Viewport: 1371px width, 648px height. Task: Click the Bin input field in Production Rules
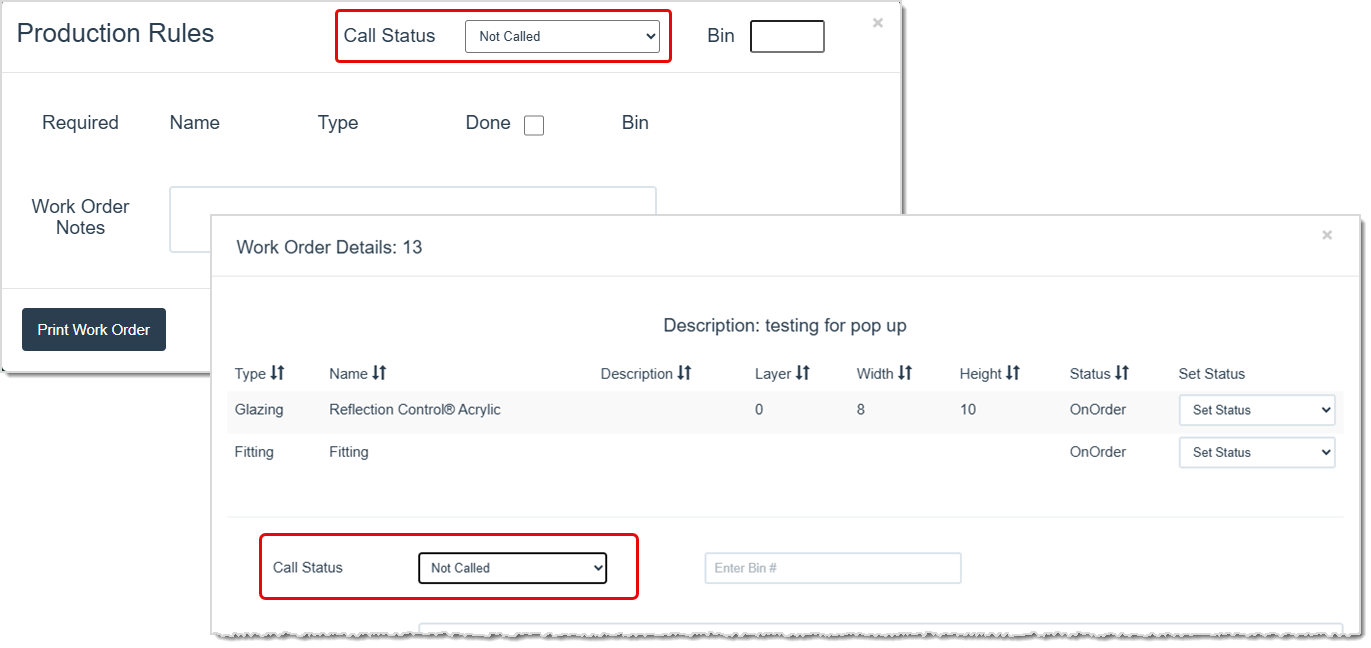787,36
